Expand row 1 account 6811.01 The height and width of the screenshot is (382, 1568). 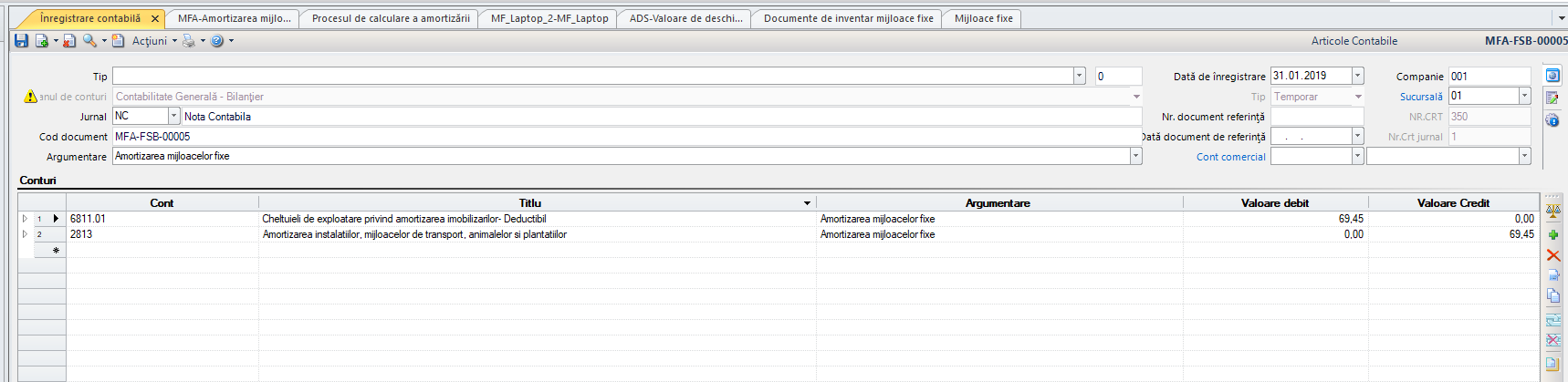25,219
